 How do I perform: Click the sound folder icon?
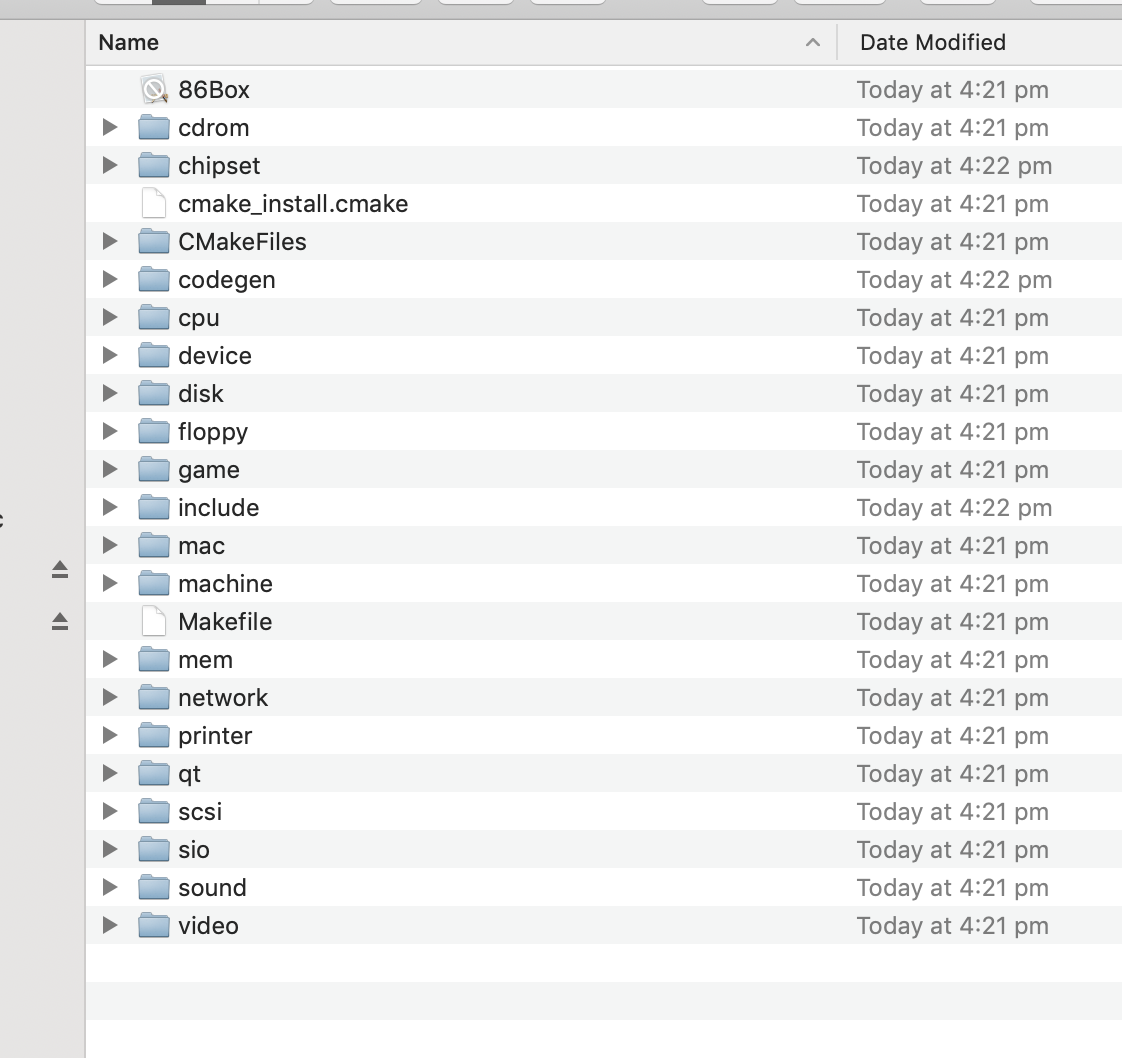pyautogui.click(x=154, y=887)
